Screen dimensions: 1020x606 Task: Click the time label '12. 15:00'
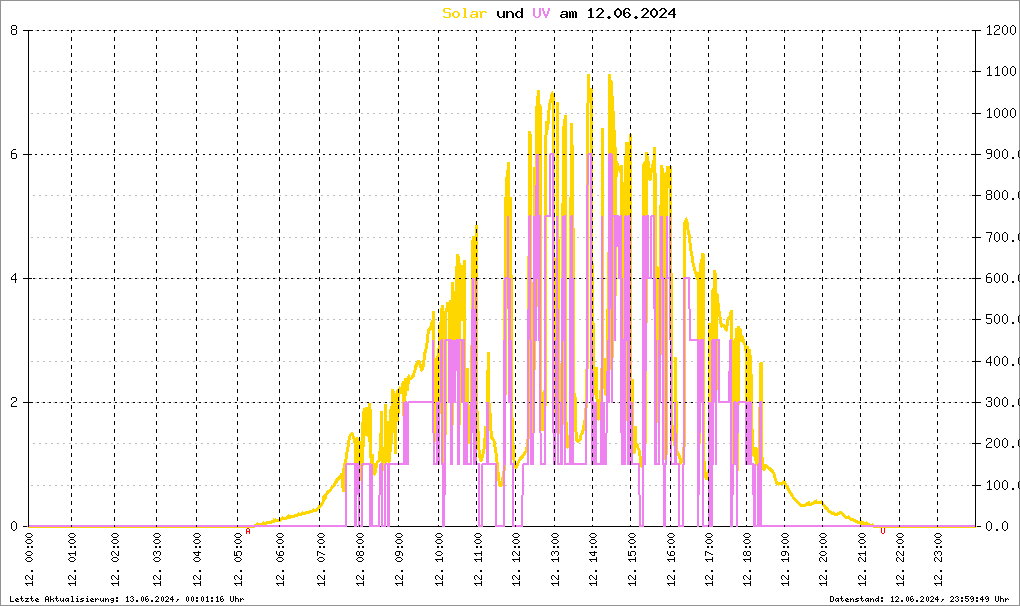[632, 559]
